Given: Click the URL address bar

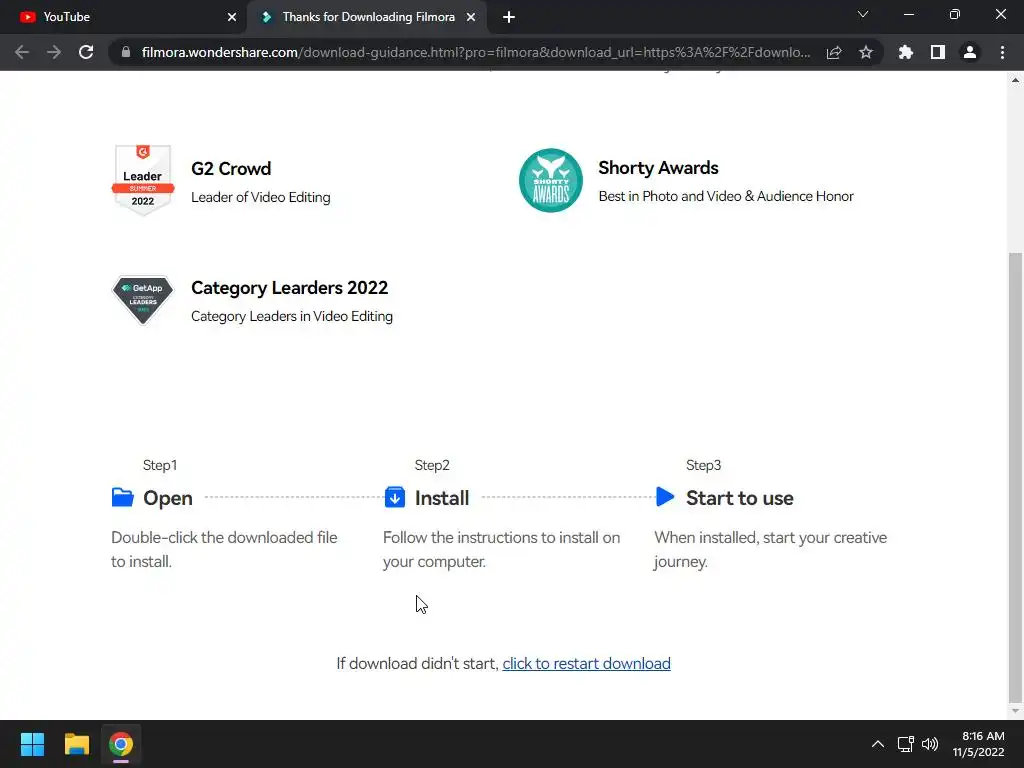Looking at the screenshot, I should [475, 52].
